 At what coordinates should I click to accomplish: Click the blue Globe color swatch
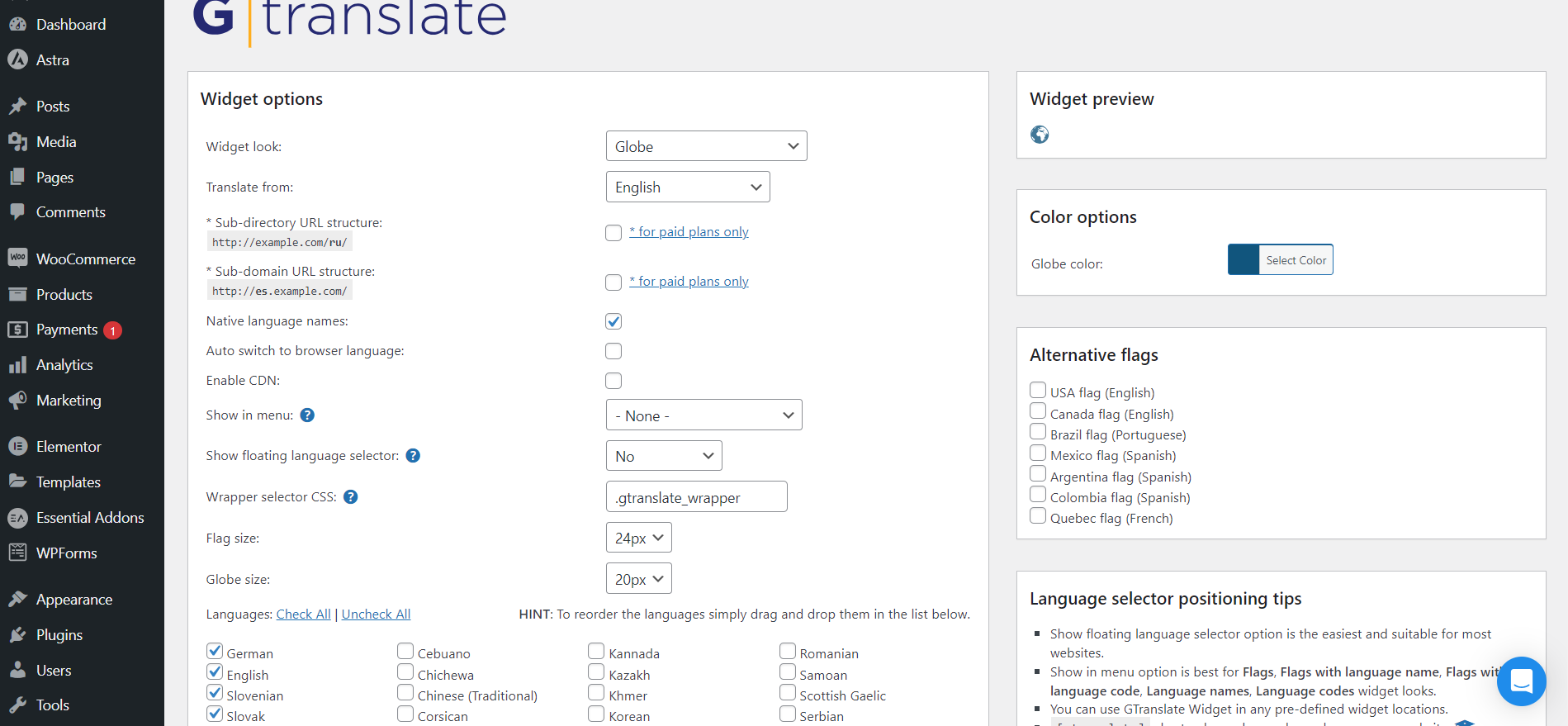tap(1244, 260)
